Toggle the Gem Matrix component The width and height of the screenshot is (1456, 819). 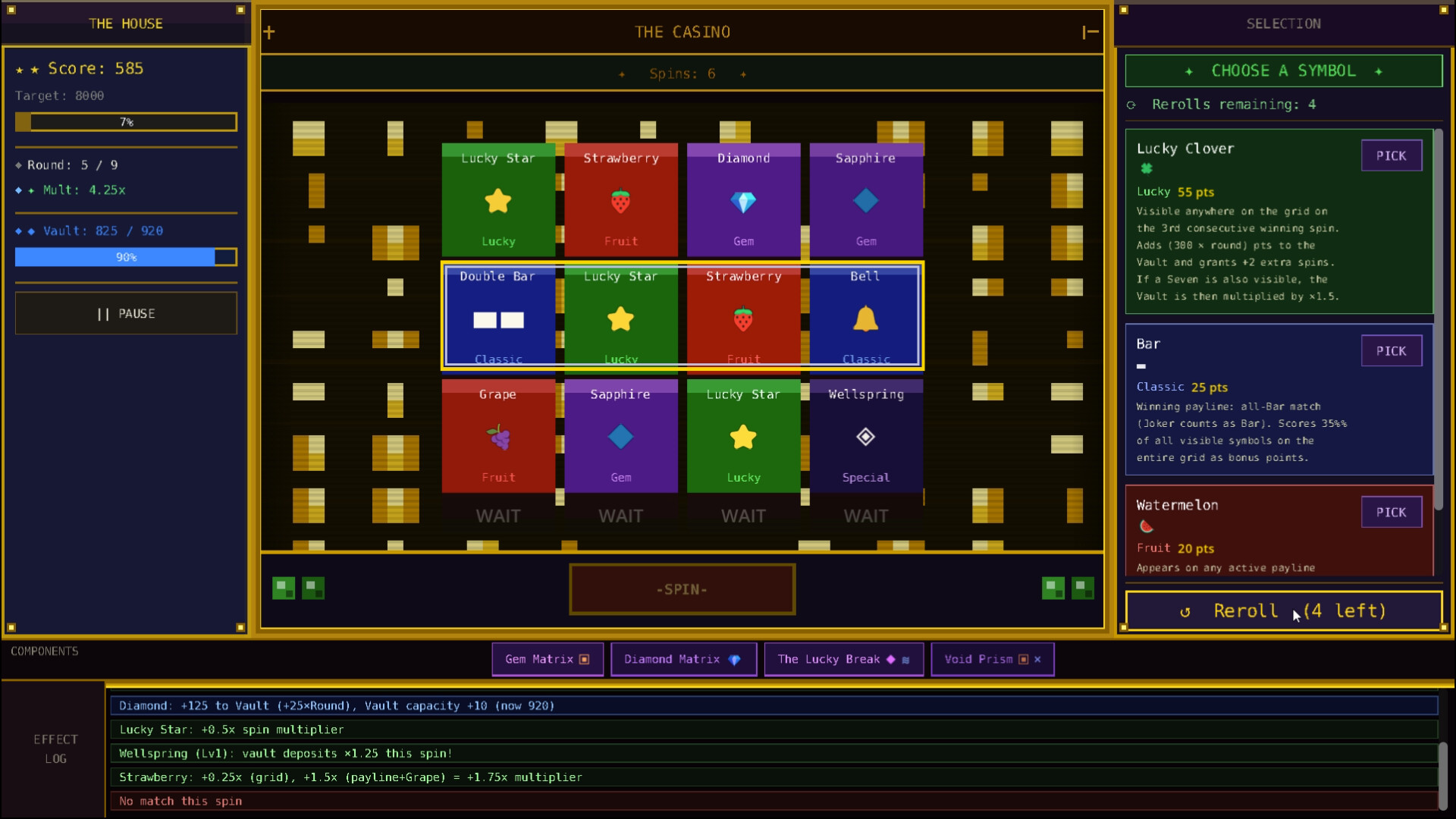pyautogui.click(x=547, y=659)
